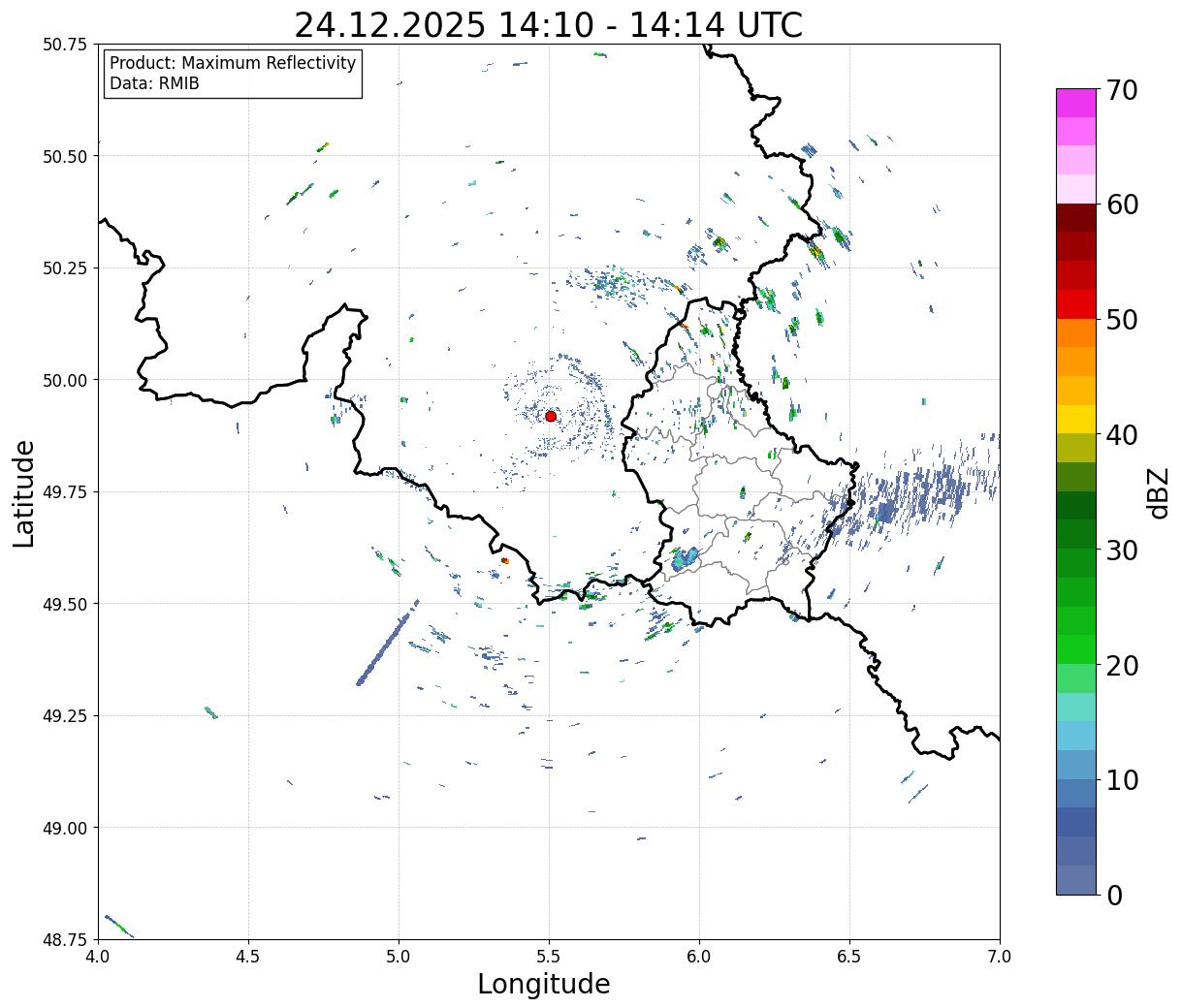Click the 'Longitude' axis label

coord(544,984)
